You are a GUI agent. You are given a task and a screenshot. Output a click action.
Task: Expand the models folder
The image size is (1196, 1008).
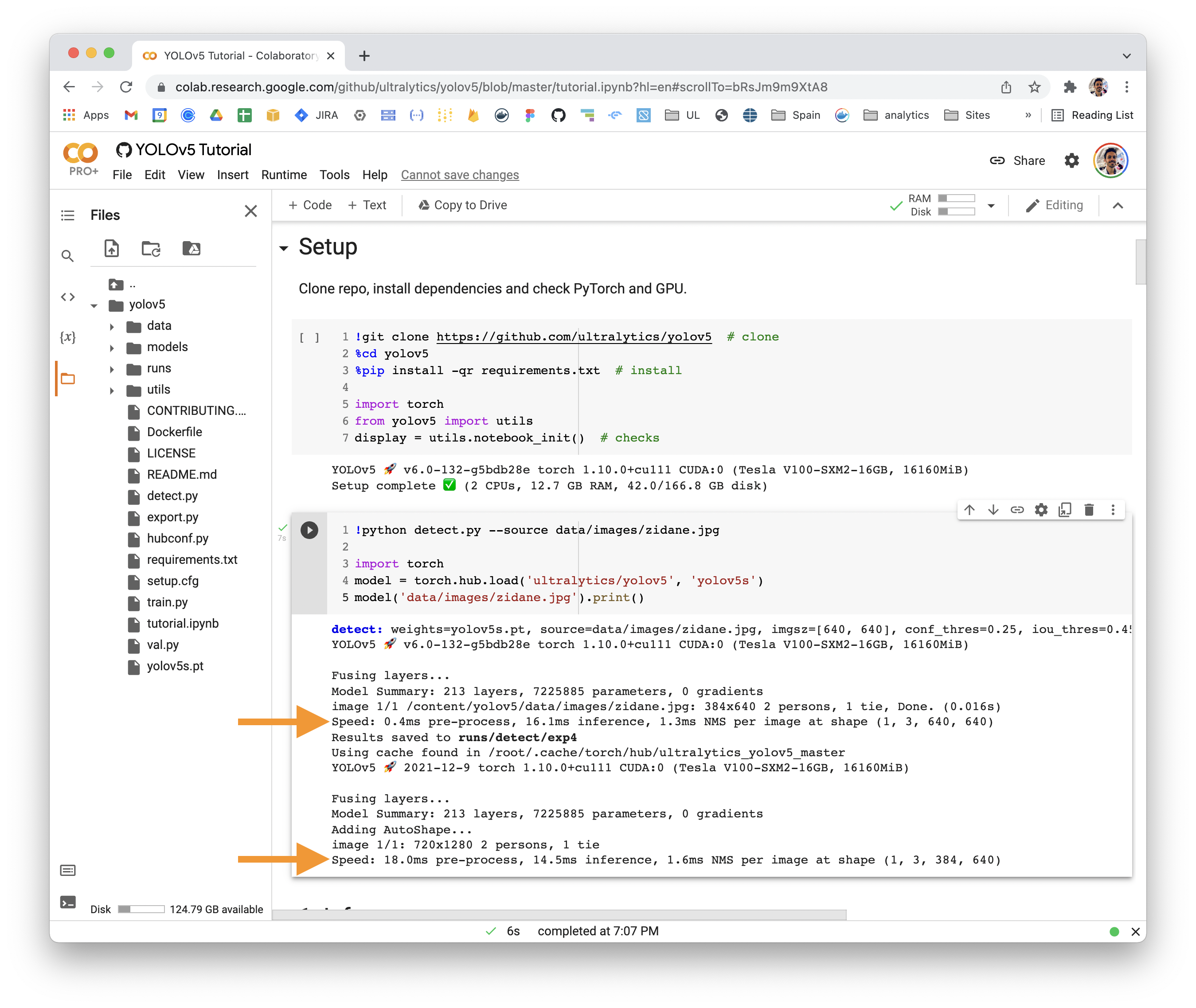112,348
